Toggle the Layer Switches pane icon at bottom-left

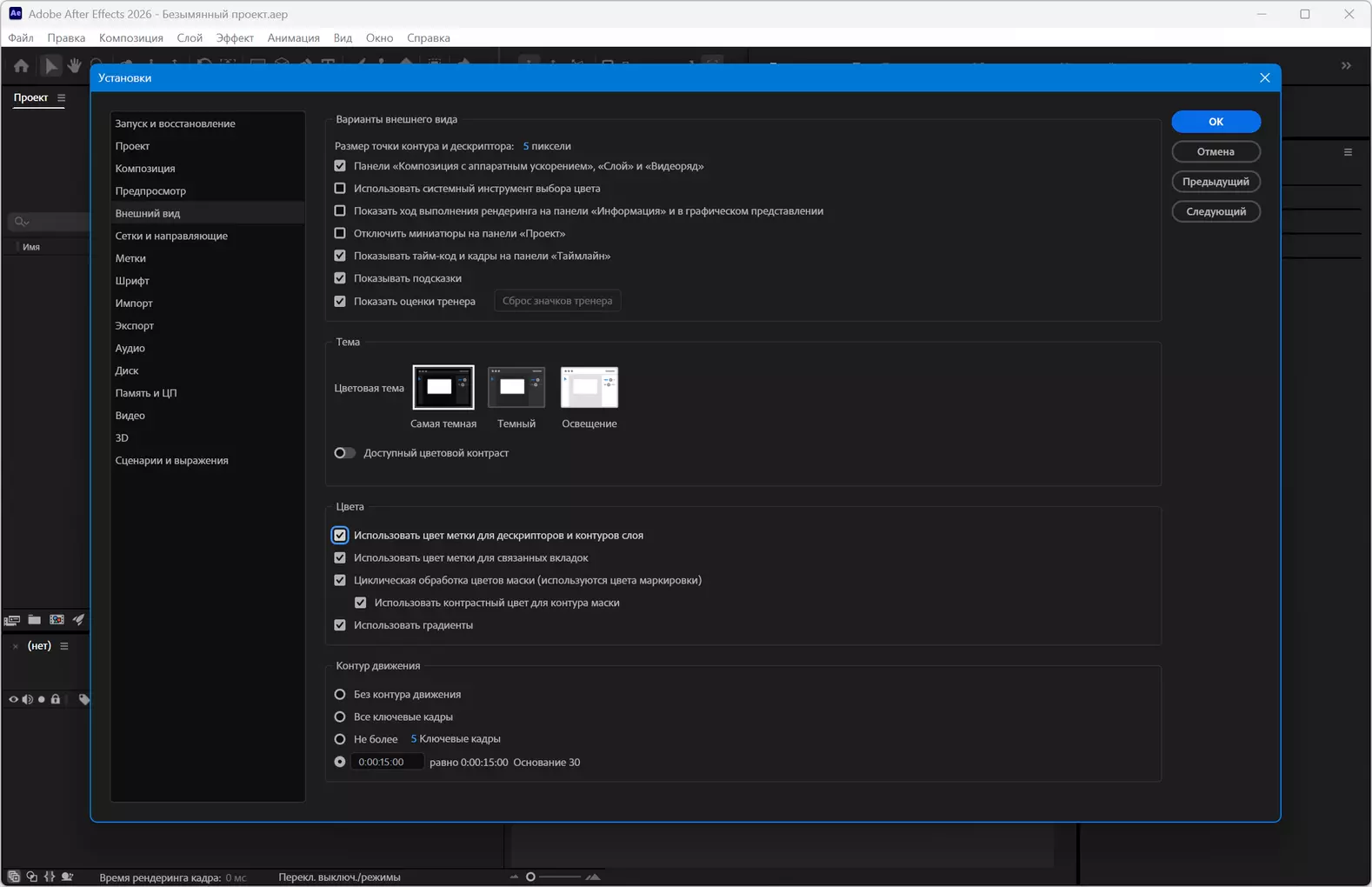(14, 877)
